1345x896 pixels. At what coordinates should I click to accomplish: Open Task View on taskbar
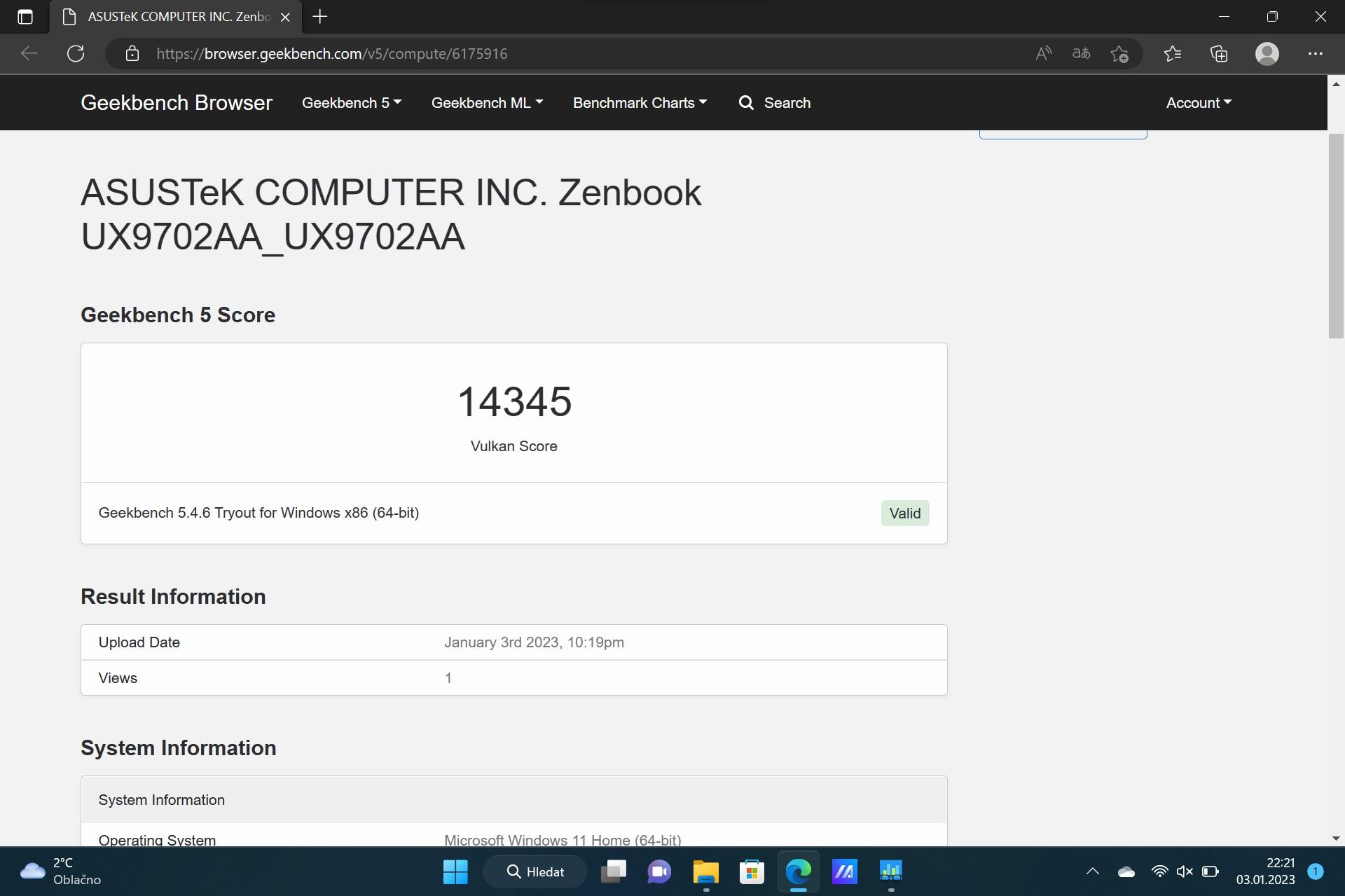[x=614, y=871]
